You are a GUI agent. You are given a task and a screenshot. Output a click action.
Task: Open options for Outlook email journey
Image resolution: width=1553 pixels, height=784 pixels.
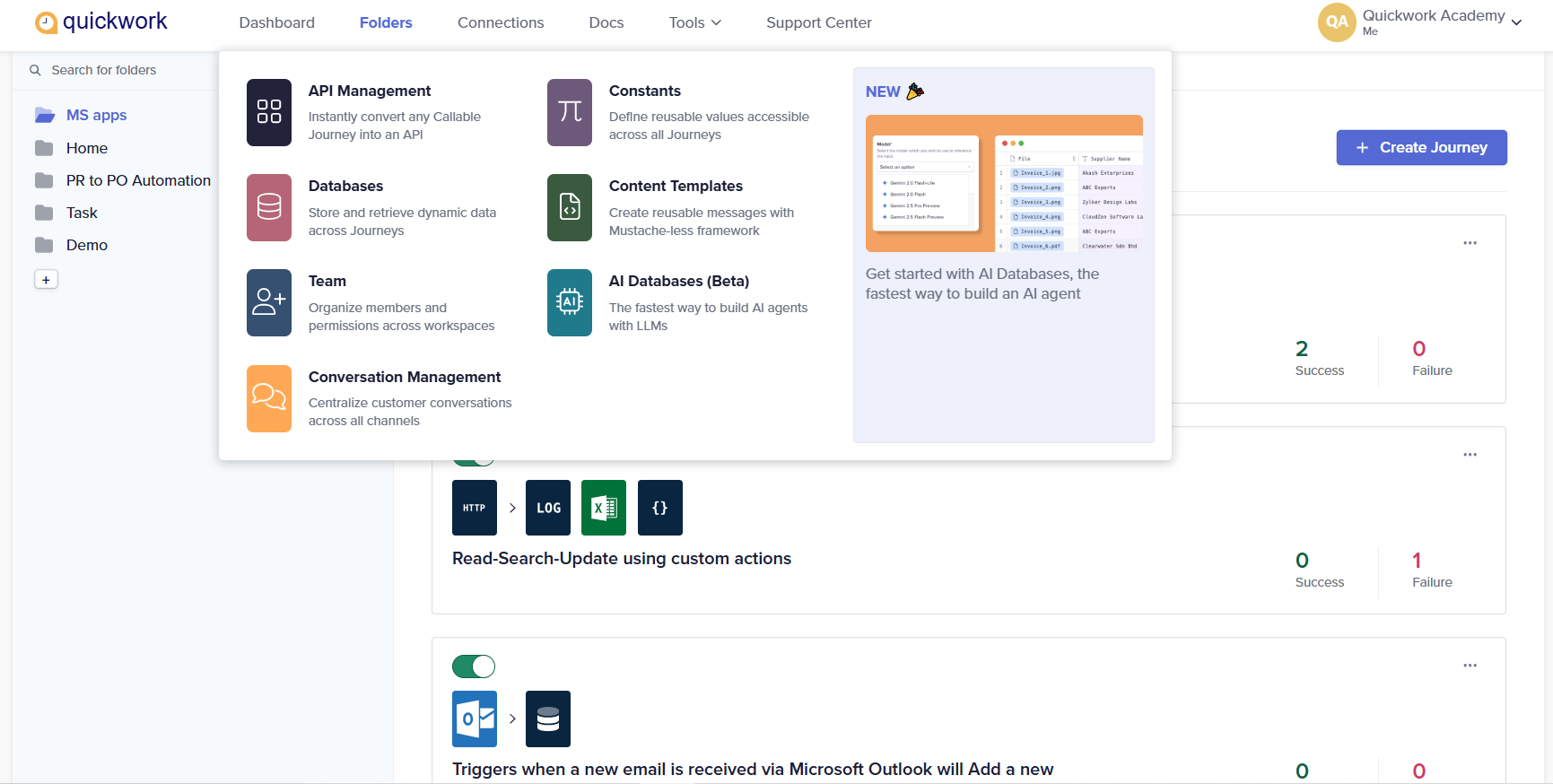click(x=1470, y=666)
